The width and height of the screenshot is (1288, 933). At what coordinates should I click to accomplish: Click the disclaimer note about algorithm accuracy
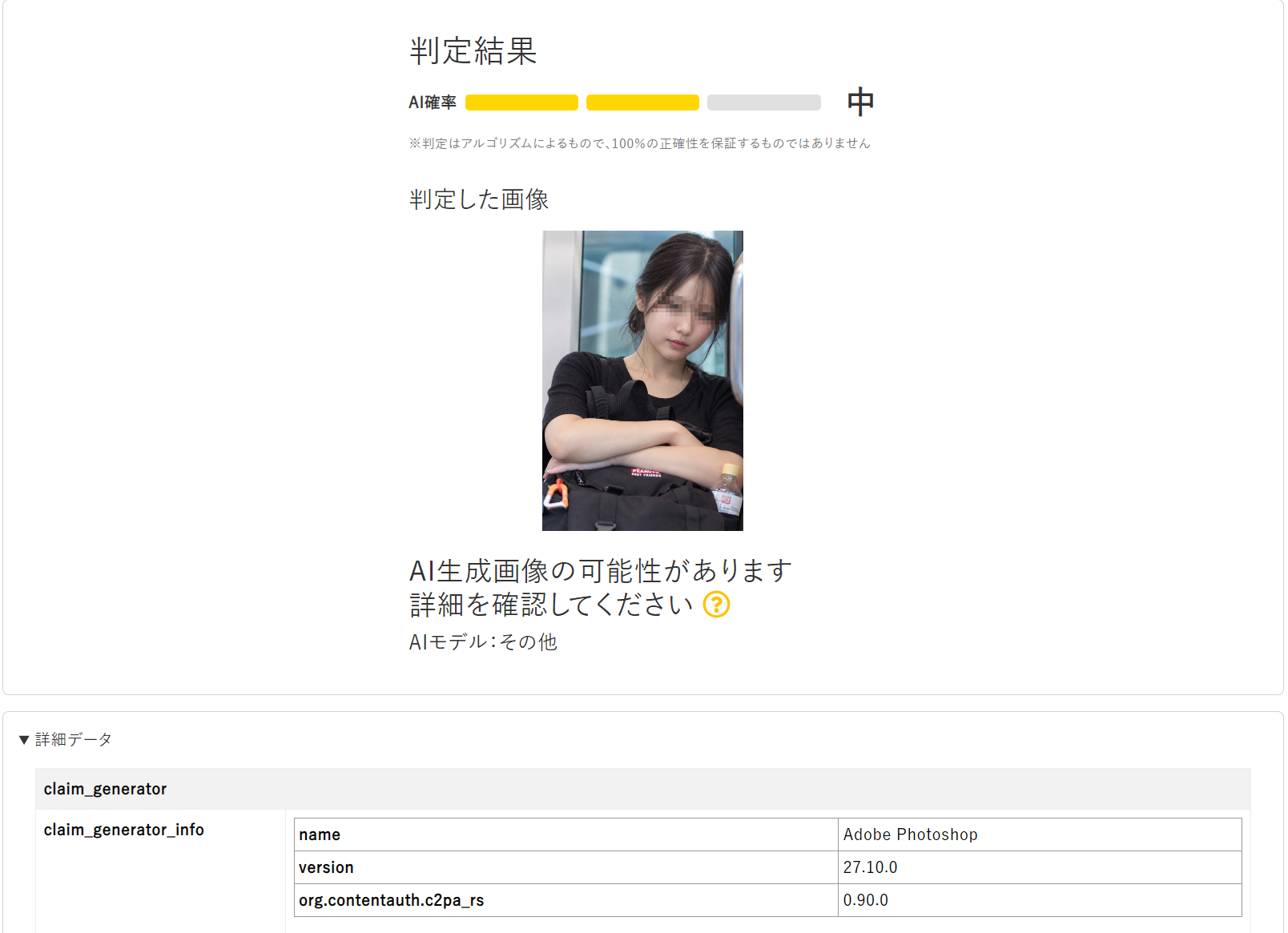tap(639, 143)
